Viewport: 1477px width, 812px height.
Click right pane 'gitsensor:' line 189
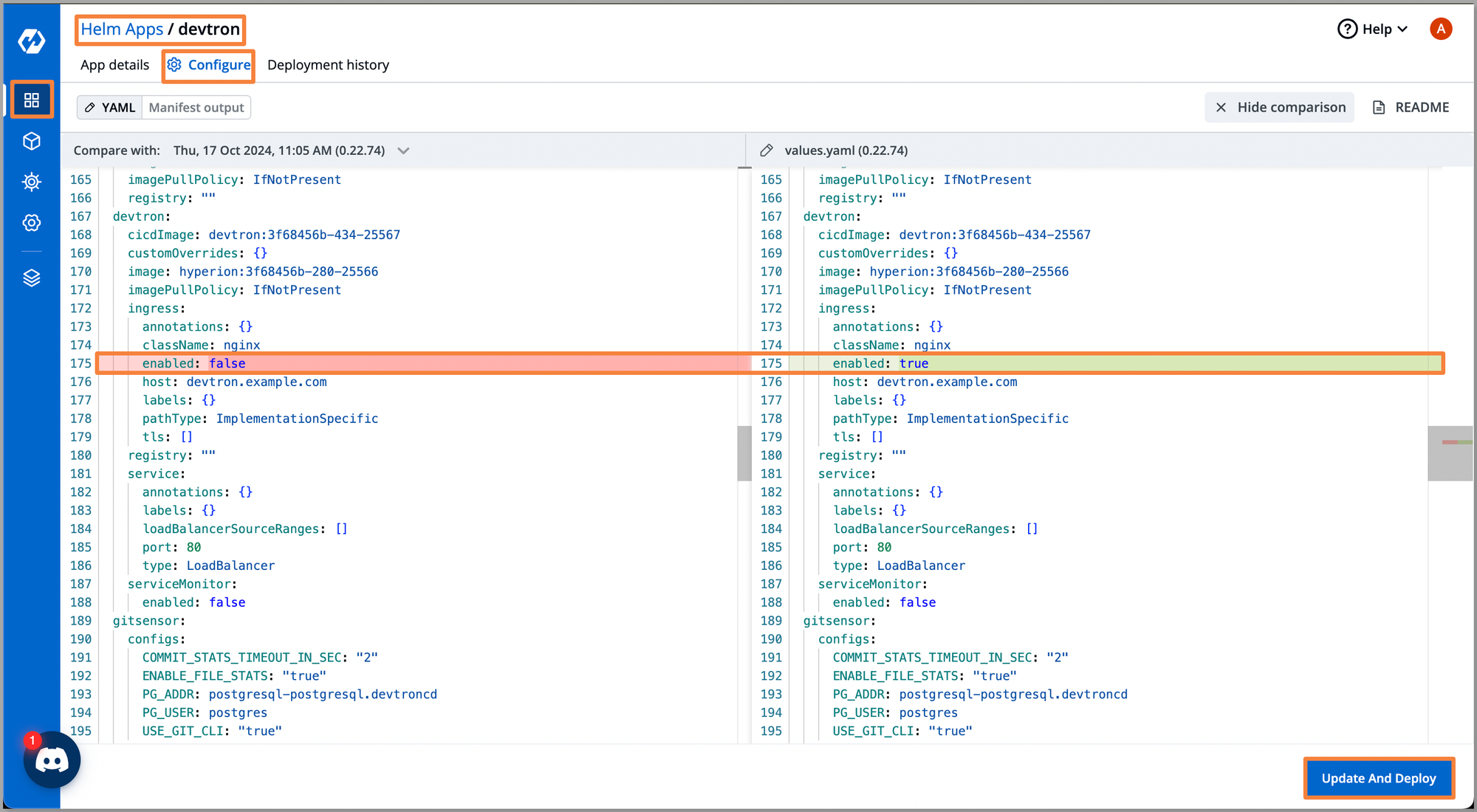point(840,621)
